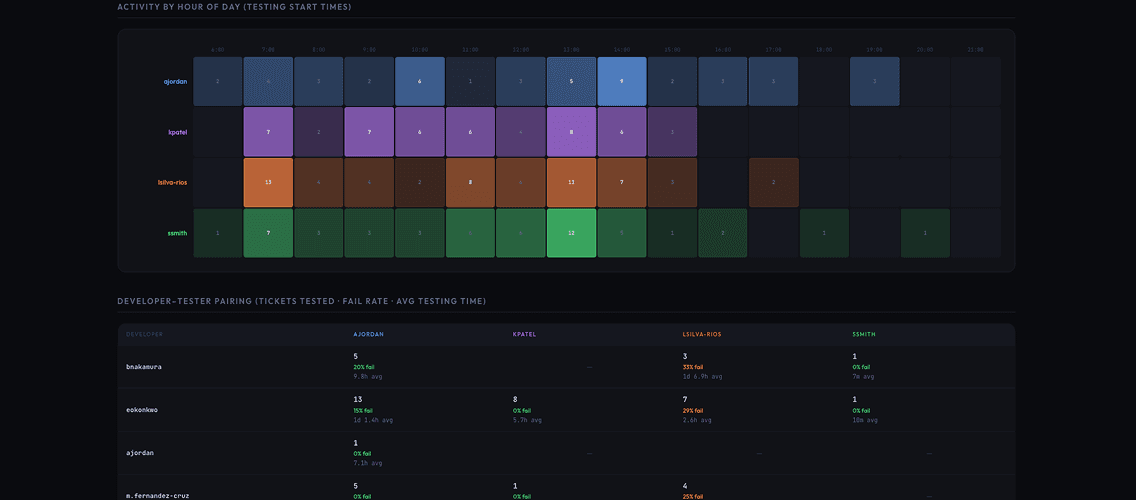Click the kpatel heatmap cell at 15:00
Image resolution: width=1136 pixels, height=500 pixels.
point(672,132)
